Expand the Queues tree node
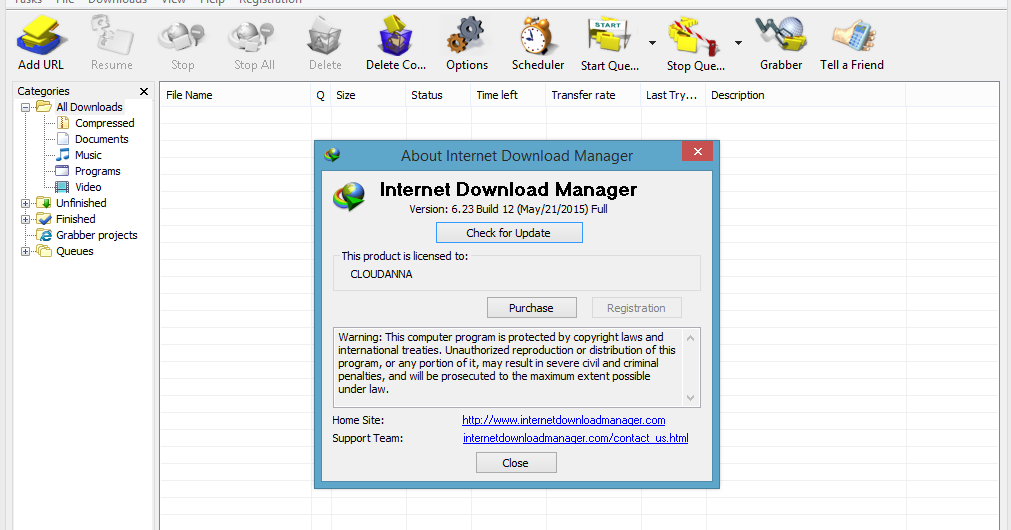1011x530 pixels. [25, 251]
